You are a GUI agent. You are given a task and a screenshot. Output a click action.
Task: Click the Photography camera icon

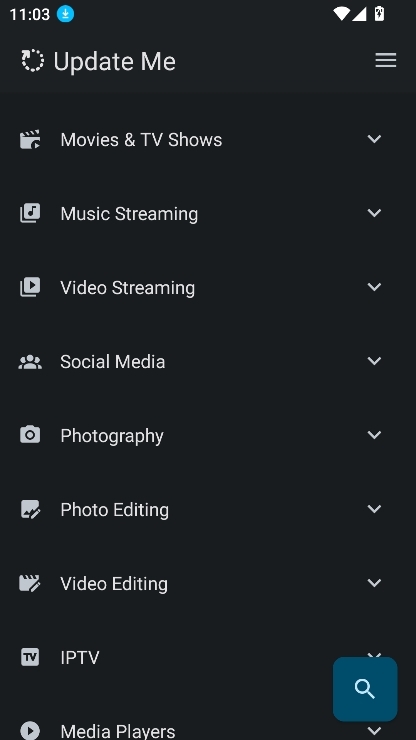(30, 435)
